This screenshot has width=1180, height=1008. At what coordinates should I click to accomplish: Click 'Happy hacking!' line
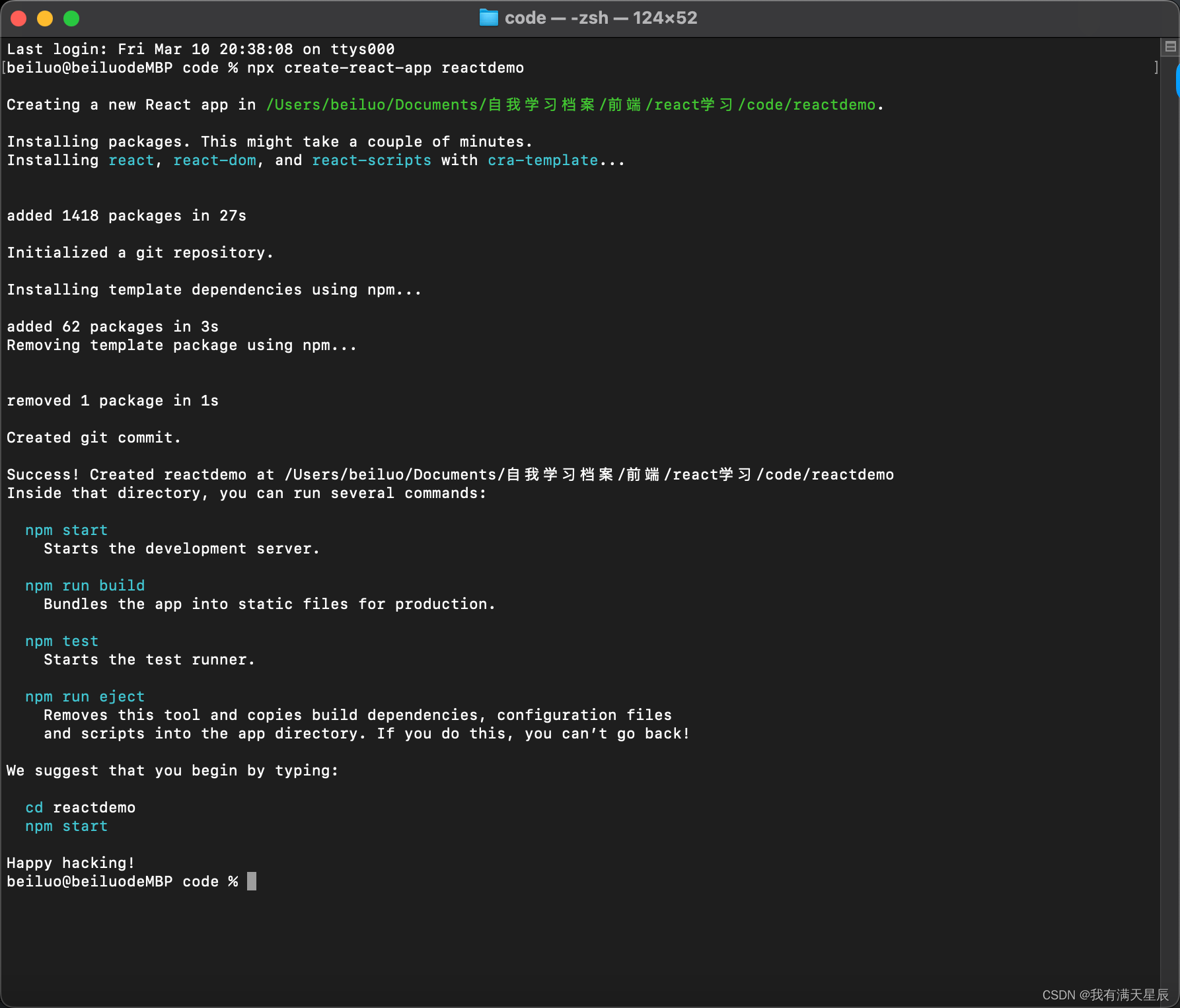(x=71, y=863)
